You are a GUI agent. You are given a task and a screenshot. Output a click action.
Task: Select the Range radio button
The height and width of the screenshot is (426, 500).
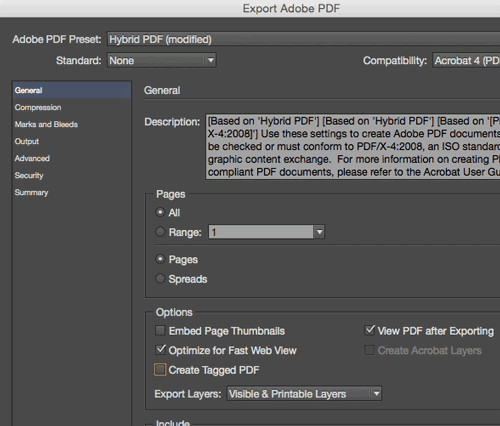click(160, 232)
